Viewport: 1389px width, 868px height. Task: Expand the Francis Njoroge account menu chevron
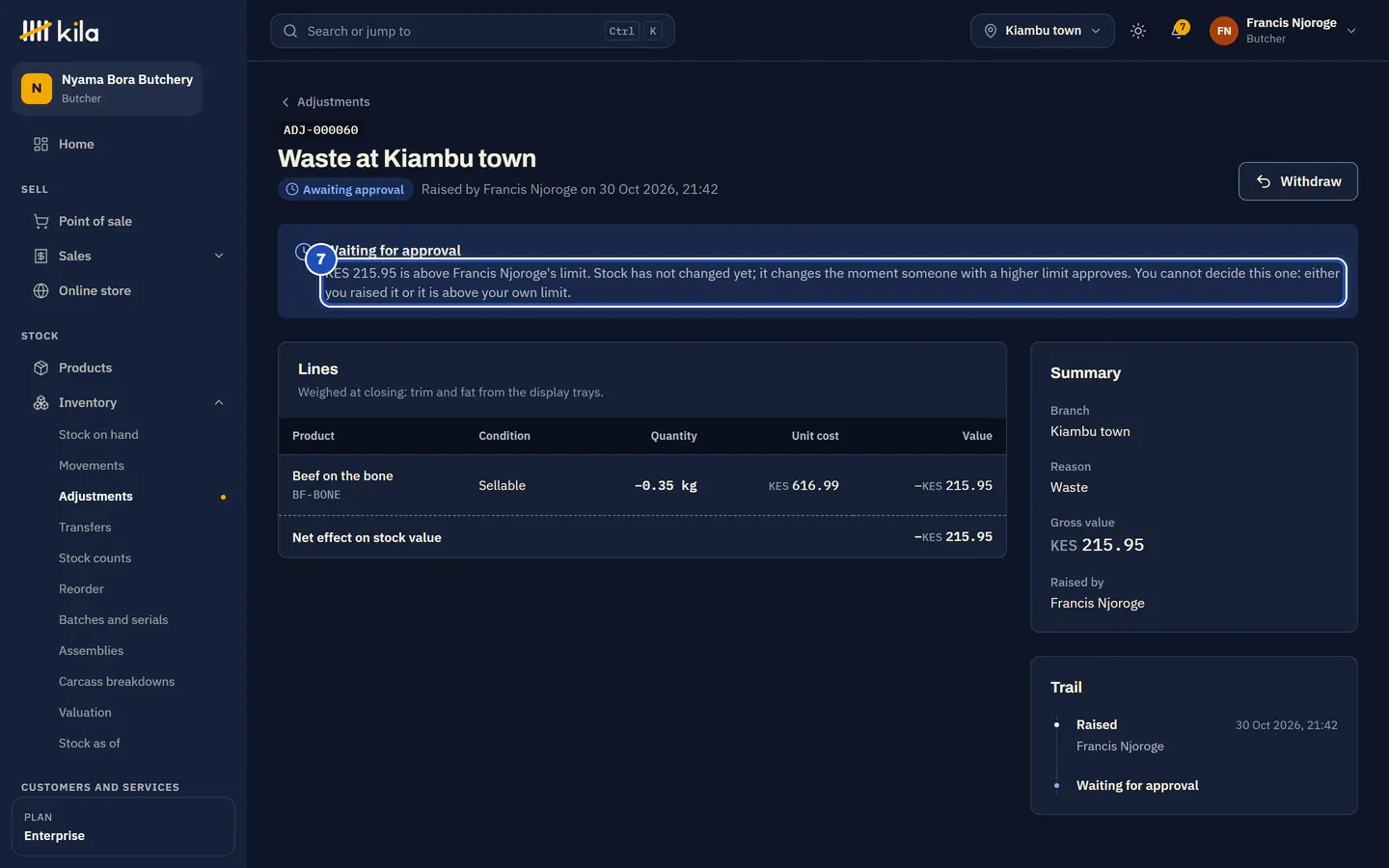(x=1351, y=31)
